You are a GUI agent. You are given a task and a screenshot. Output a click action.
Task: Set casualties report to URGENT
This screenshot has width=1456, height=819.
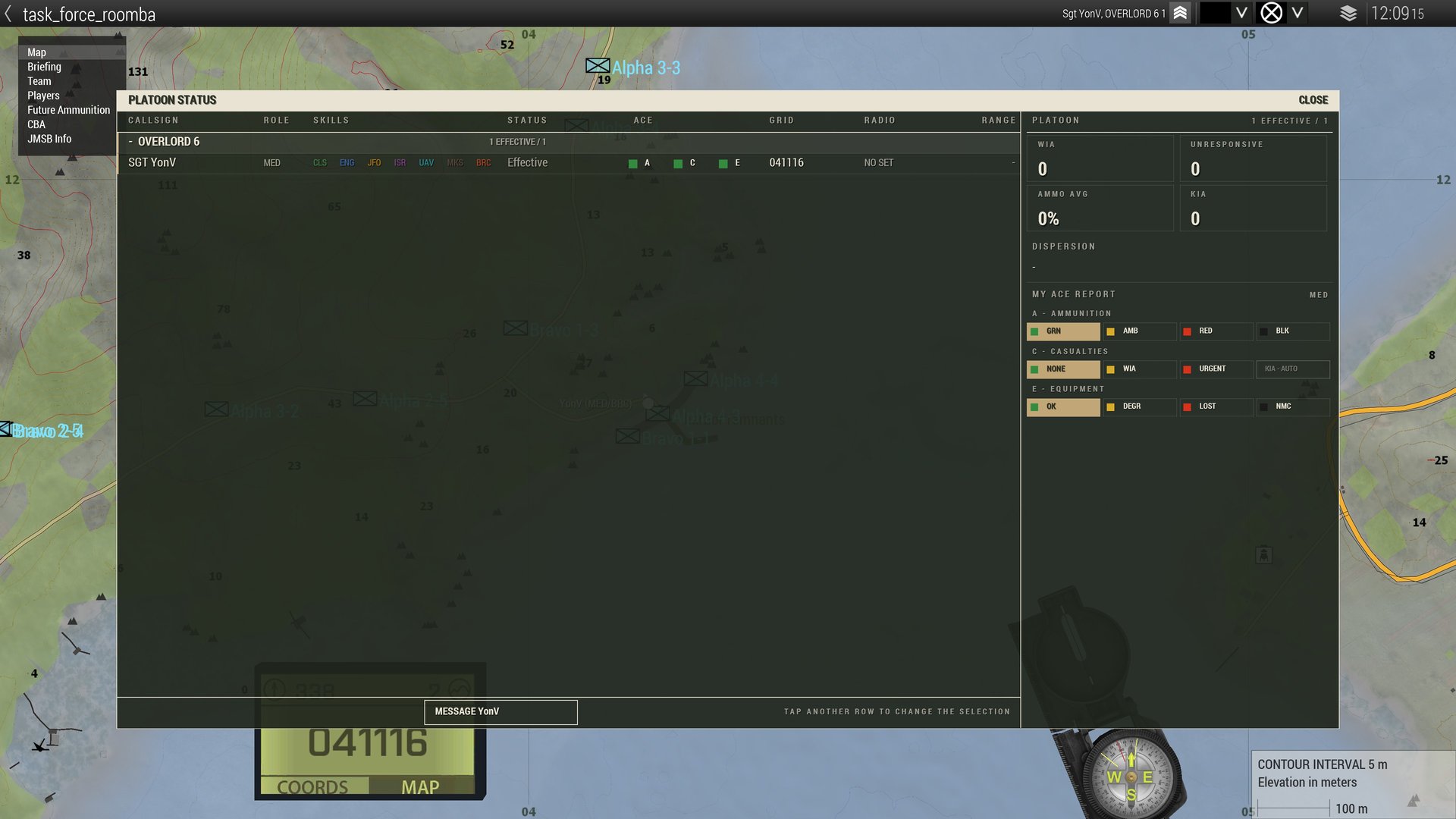point(1216,369)
